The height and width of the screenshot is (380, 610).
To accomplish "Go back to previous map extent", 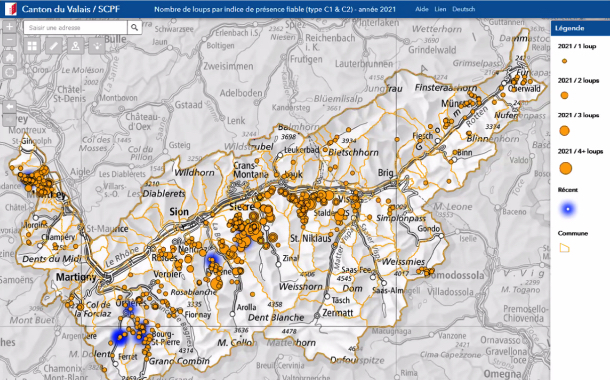I will pos(10,106).
